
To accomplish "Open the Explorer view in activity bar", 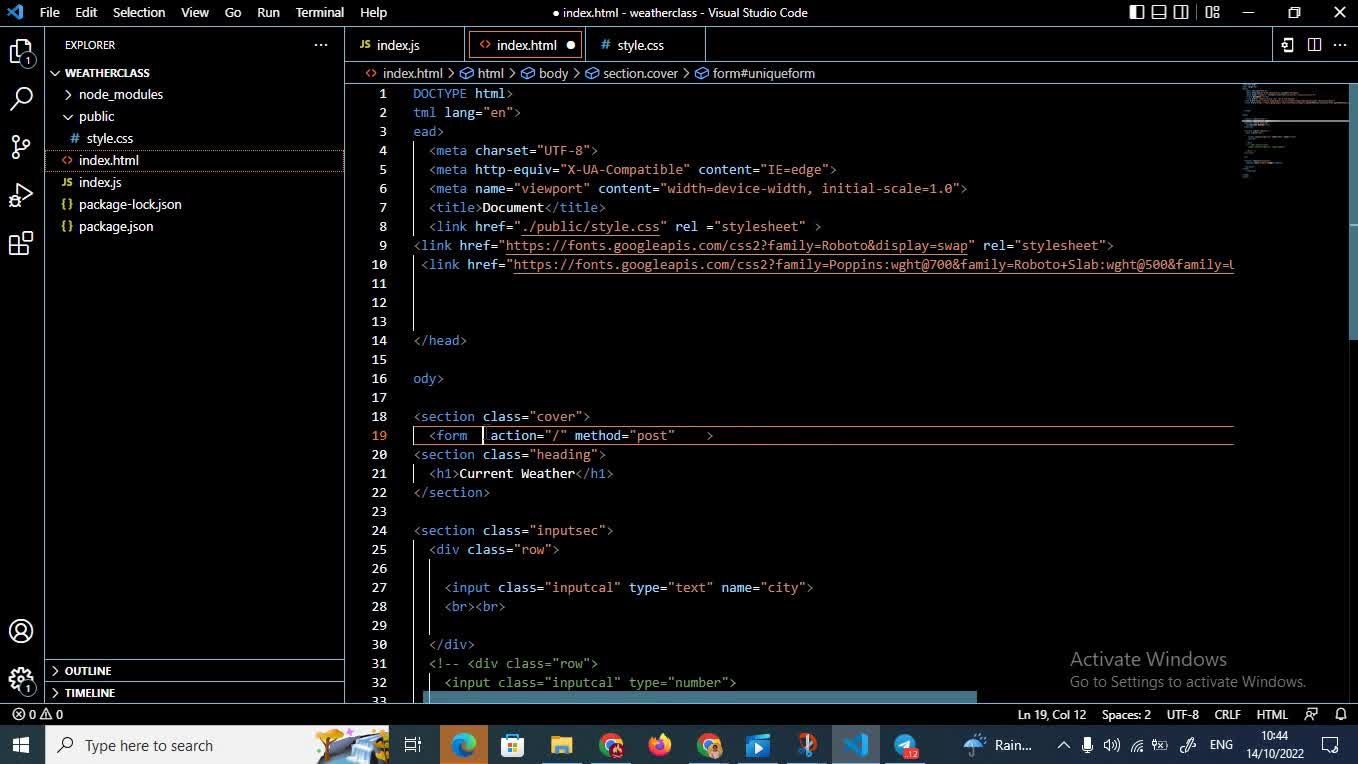I will 21,52.
